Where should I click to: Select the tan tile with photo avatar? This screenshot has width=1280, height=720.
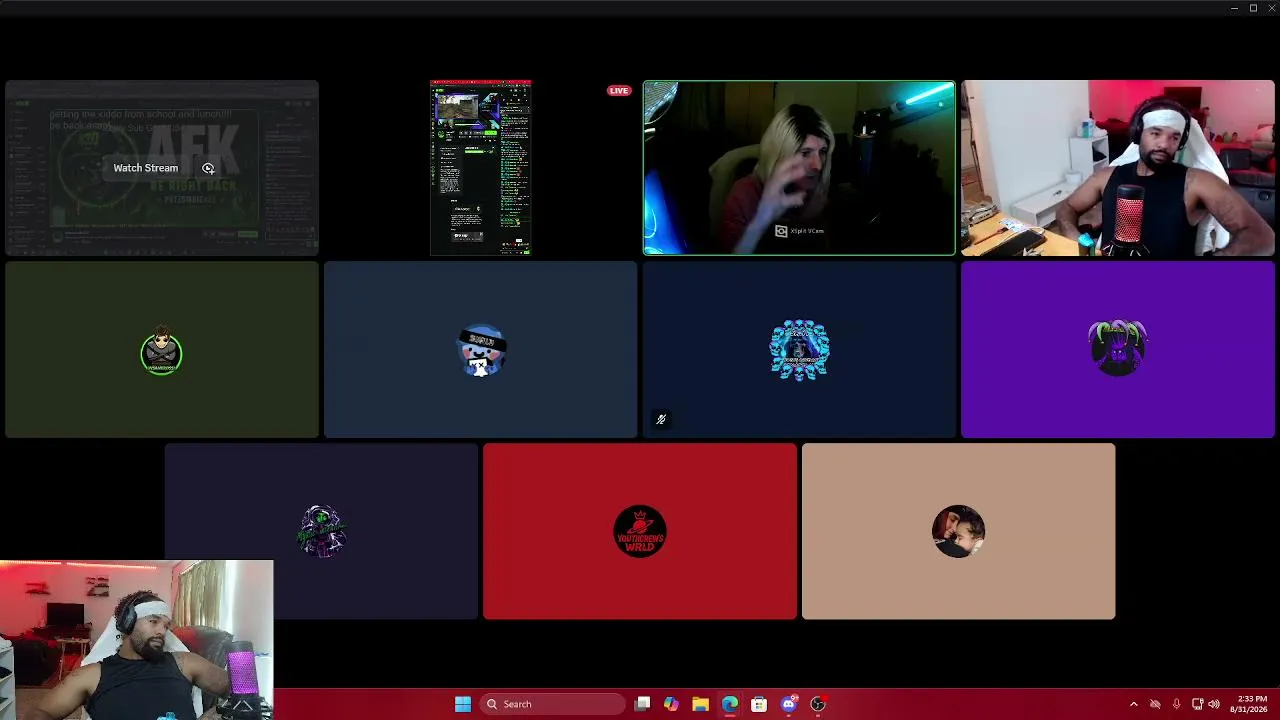[x=958, y=531]
